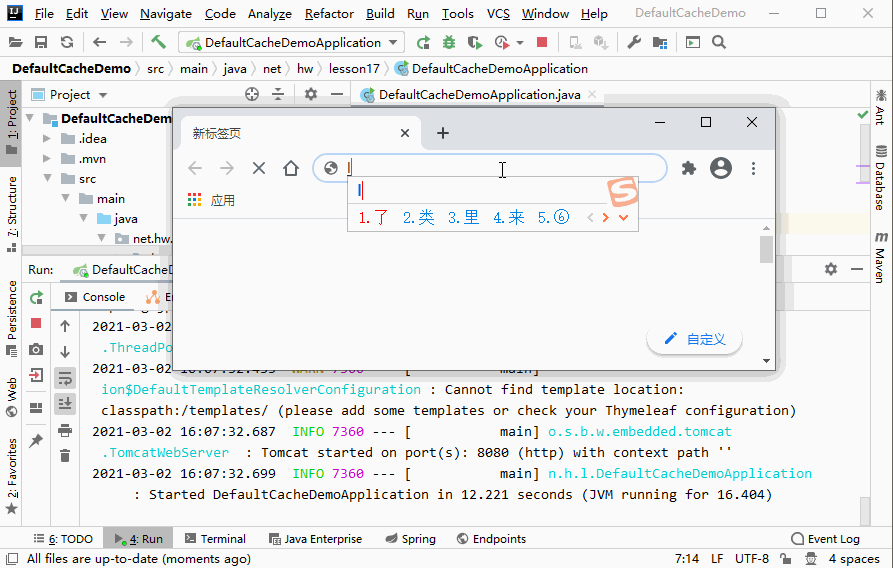Screen dimensions: 893x568
Task: Go to Chrome home page icon
Action: 291,168
